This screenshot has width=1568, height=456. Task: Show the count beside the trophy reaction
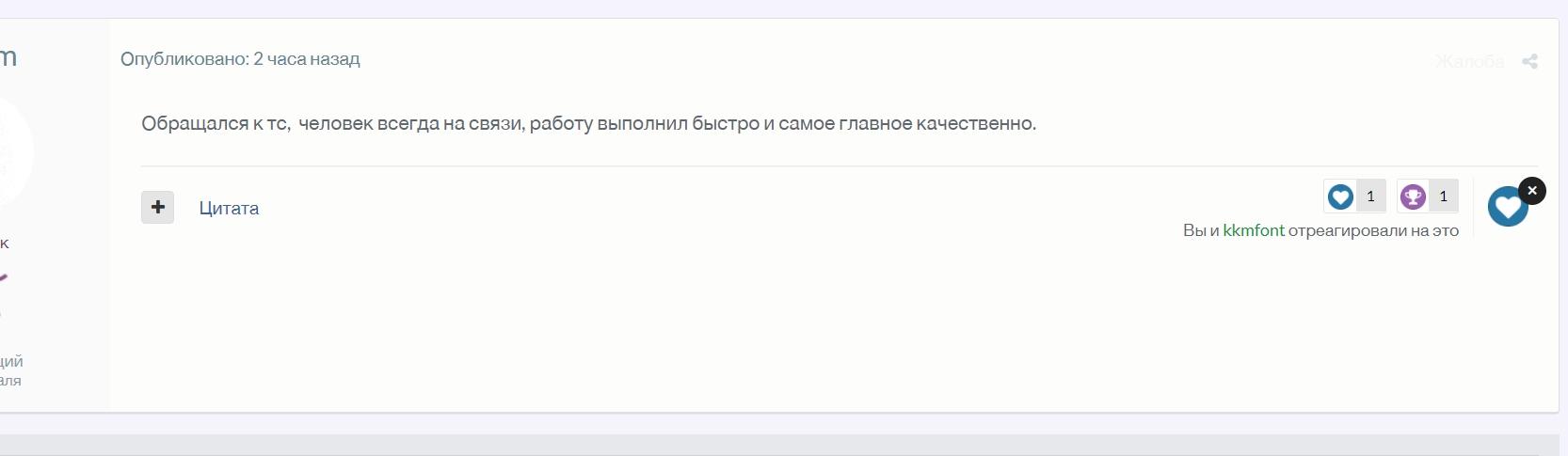point(1443,197)
